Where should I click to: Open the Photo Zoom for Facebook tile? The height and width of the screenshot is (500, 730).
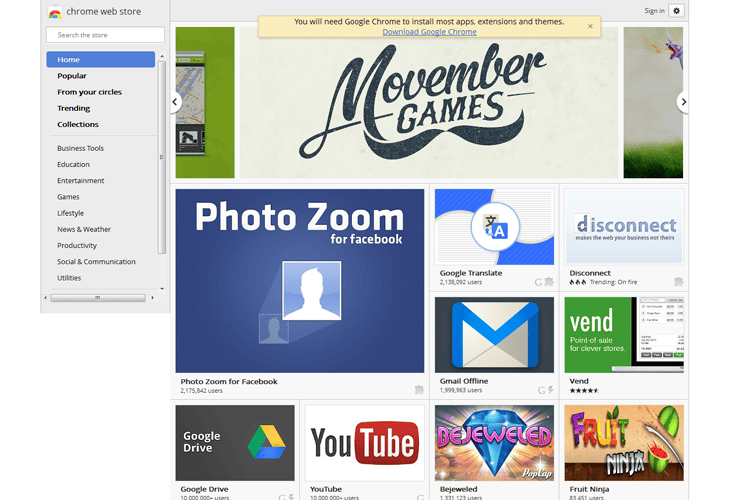pyautogui.click(x=300, y=281)
